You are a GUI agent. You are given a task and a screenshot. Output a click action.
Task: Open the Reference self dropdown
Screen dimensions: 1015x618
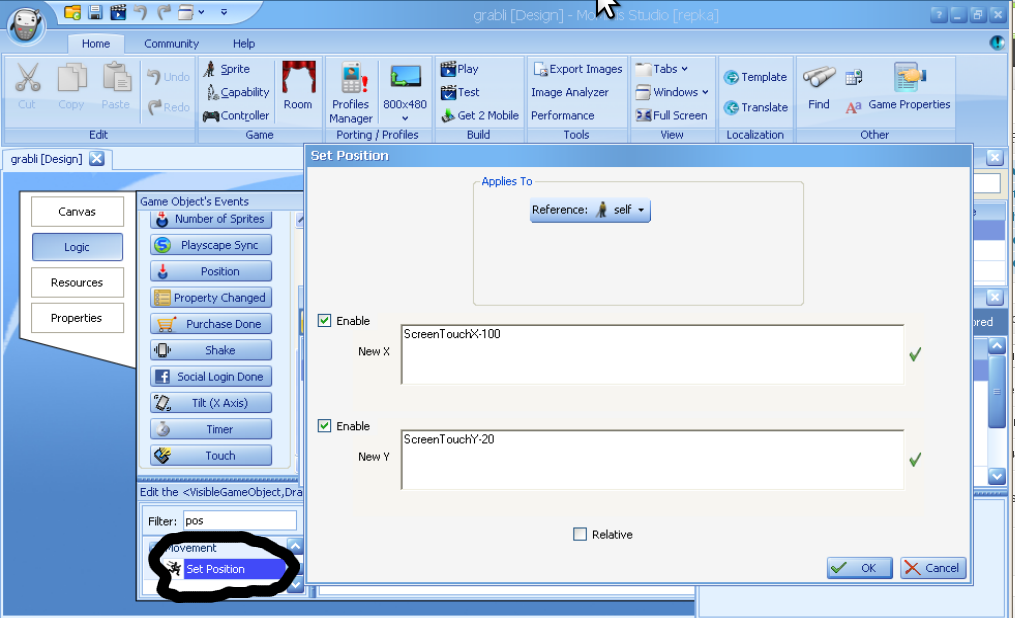pos(590,210)
